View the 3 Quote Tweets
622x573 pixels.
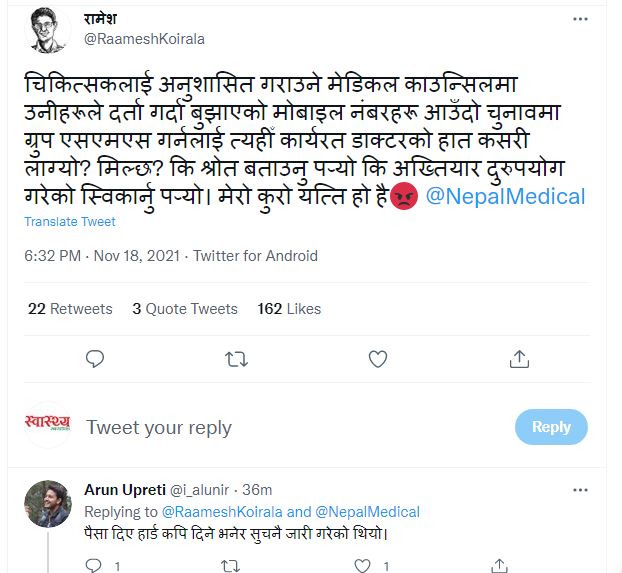pos(186,309)
